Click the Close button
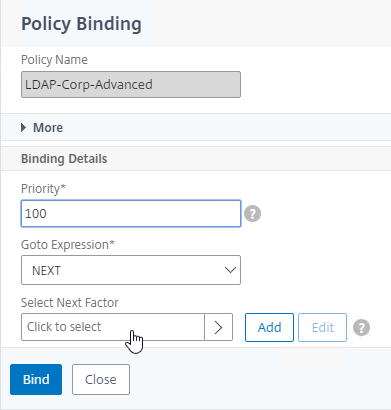This screenshot has height=410, width=391. (x=101, y=379)
